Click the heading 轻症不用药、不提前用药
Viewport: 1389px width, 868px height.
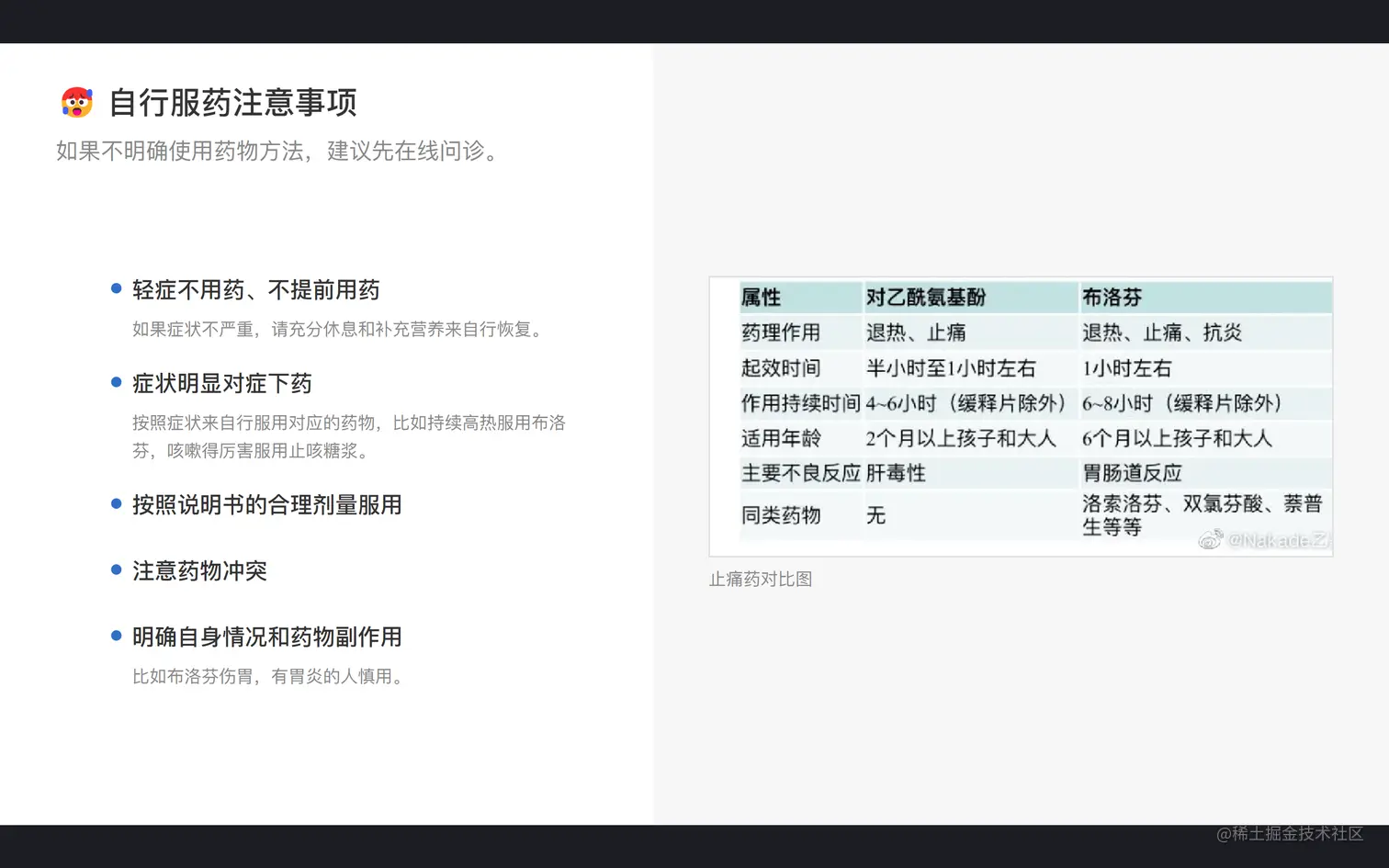[x=256, y=290]
